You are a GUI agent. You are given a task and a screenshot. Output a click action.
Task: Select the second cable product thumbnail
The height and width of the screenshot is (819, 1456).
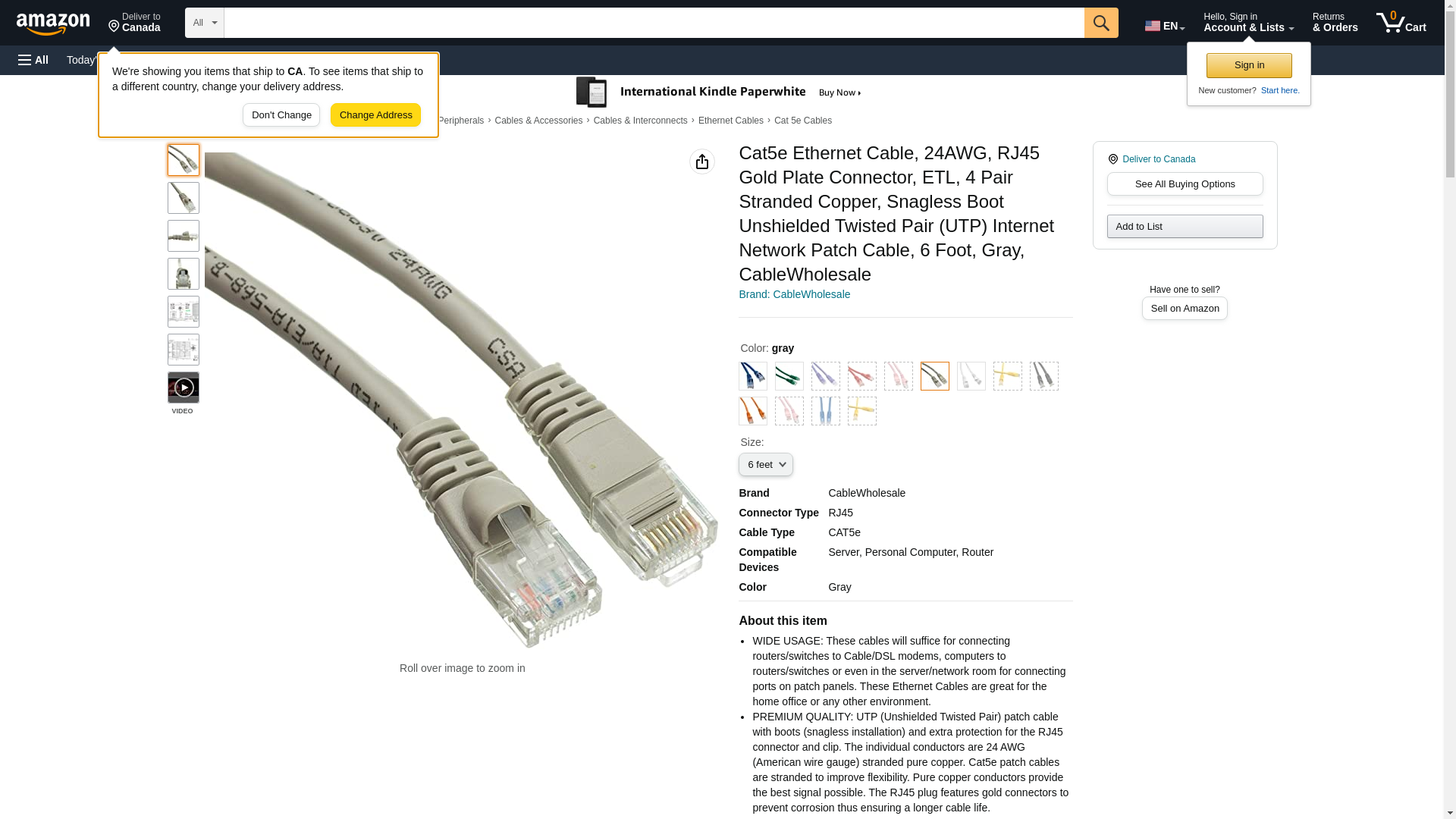[183, 198]
